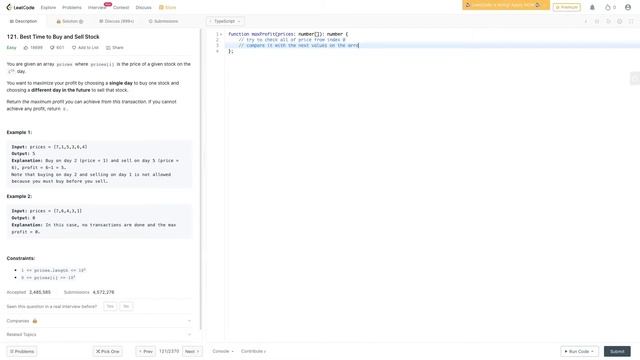Screen dimensions: 640x360
Task: Open the Explore menu
Action: coord(48,7)
